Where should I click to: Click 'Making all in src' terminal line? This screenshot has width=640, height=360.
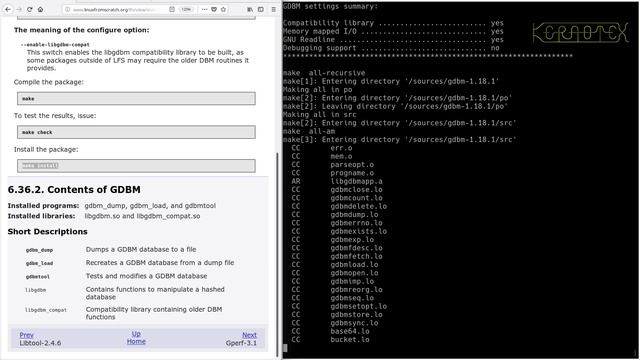click(320, 115)
